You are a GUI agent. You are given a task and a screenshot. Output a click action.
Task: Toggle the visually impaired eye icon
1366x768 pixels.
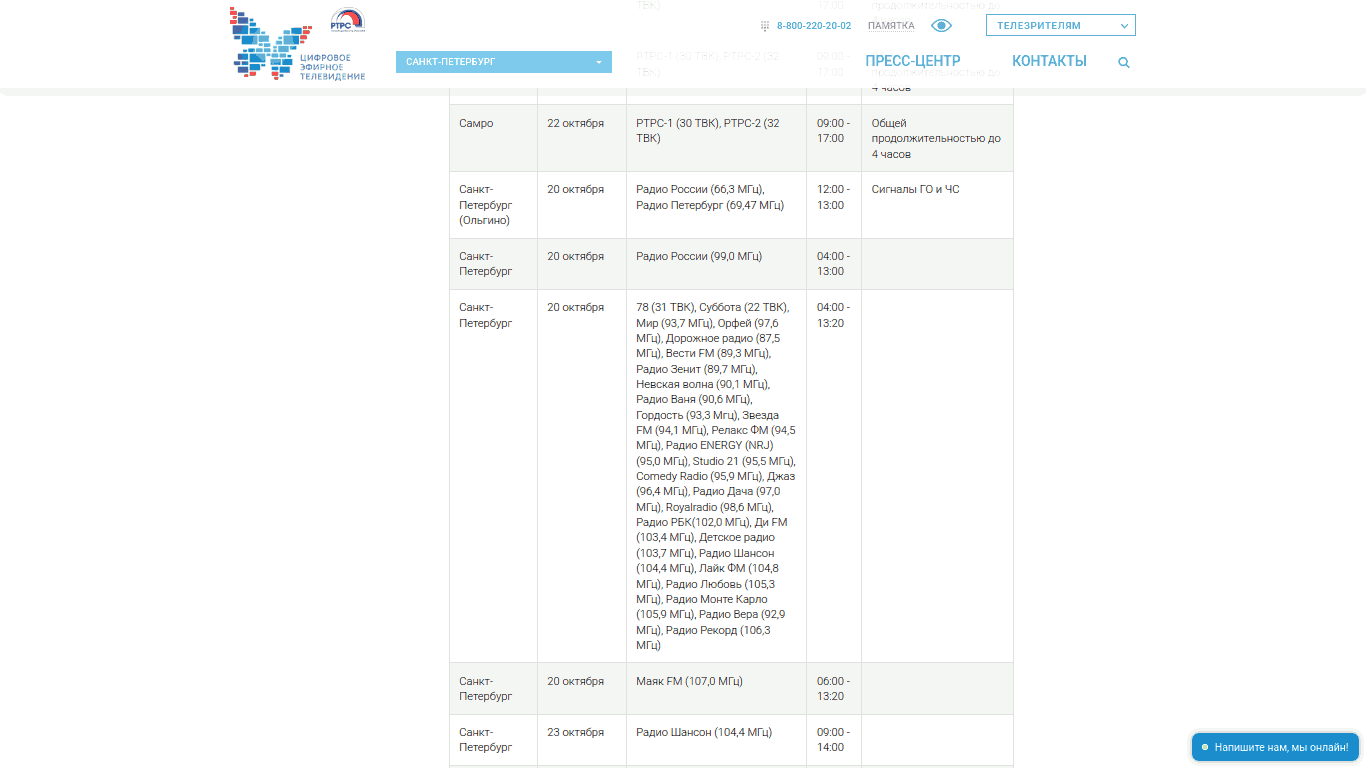941,26
